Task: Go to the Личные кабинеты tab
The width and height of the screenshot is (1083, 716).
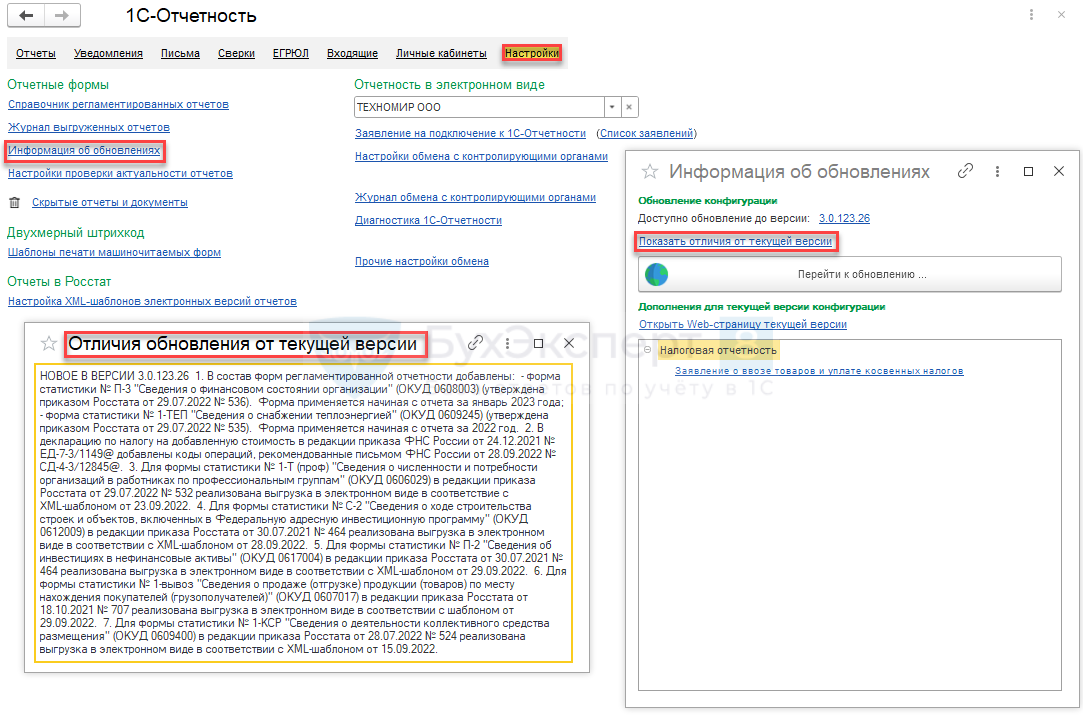Action: pyautogui.click(x=441, y=53)
